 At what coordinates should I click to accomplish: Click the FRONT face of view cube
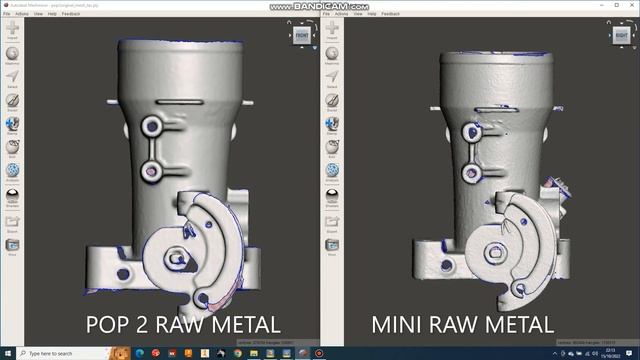coord(302,36)
